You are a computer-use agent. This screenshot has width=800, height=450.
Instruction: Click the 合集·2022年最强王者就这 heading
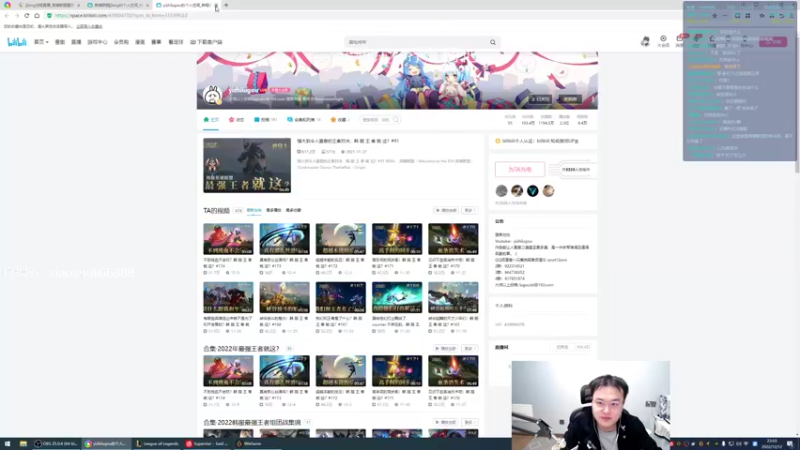[241, 348]
